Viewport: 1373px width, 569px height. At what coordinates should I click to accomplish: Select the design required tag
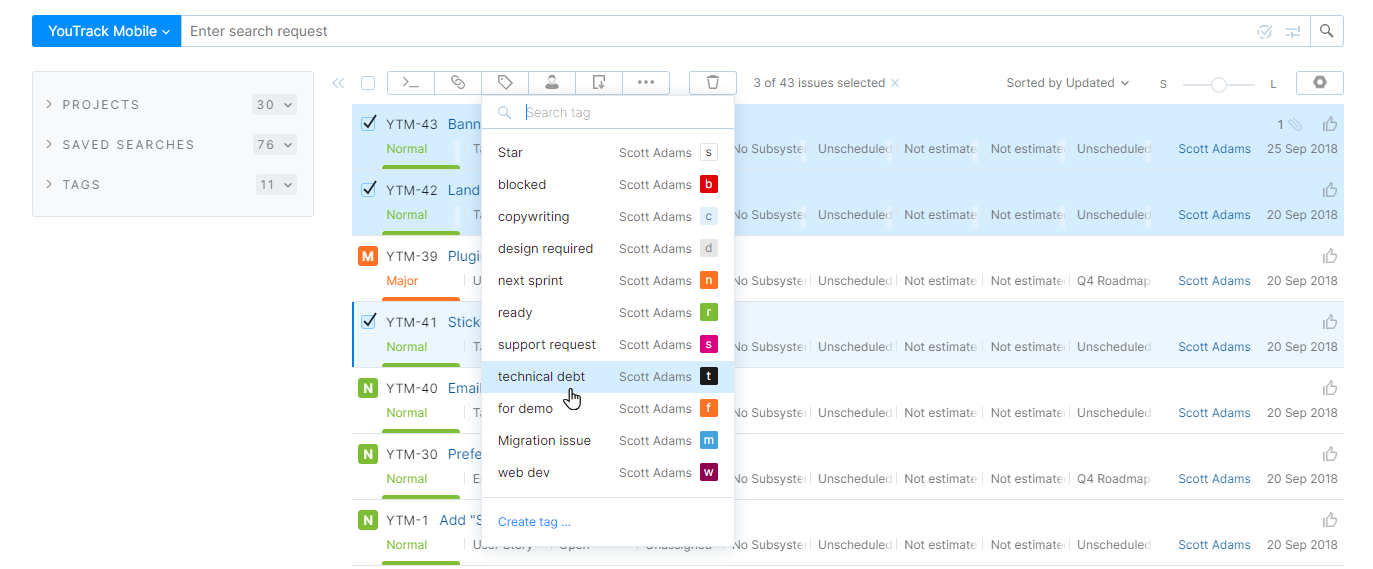click(x=608, y=249)
